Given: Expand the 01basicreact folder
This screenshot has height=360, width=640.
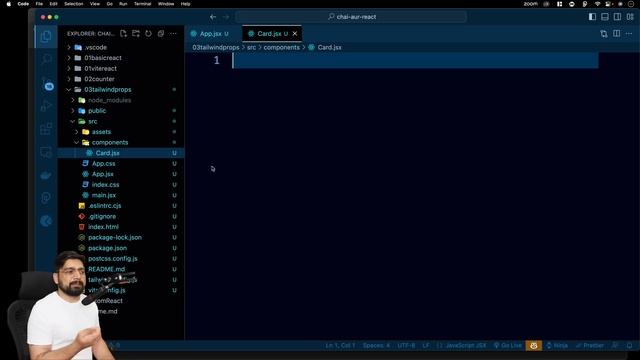Looking at the screenshot, I should (103, 58).
